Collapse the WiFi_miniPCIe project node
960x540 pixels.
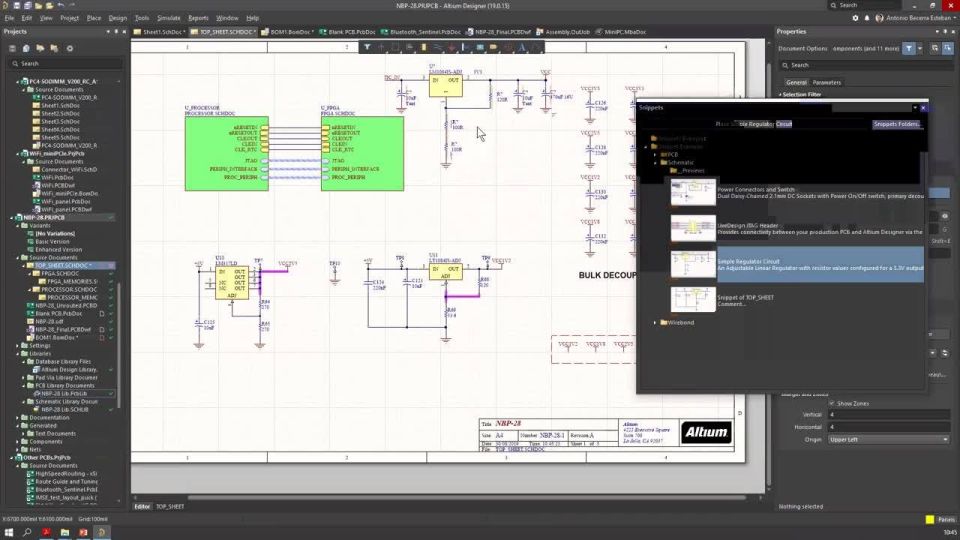18,154
